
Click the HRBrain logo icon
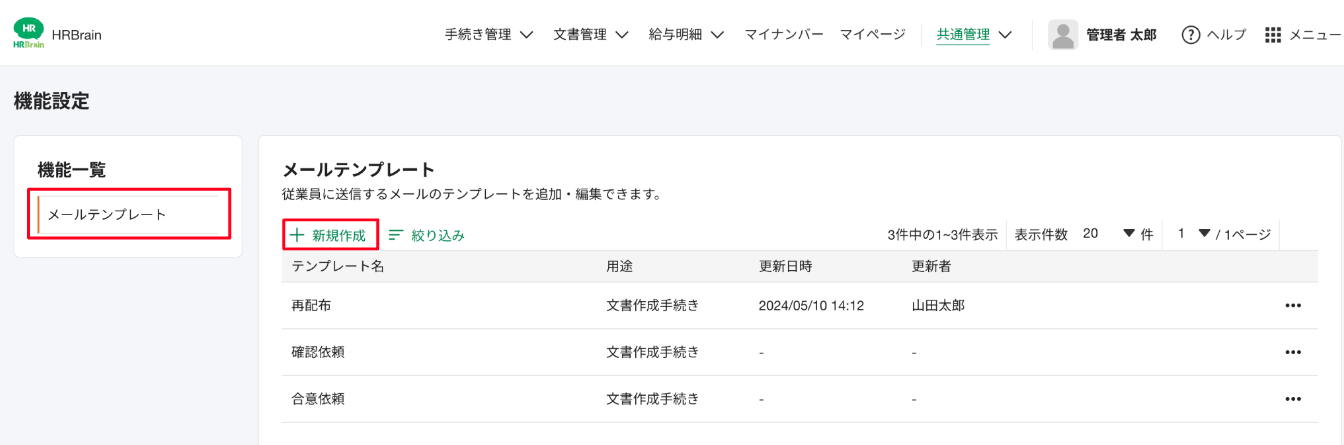(29, 34)
